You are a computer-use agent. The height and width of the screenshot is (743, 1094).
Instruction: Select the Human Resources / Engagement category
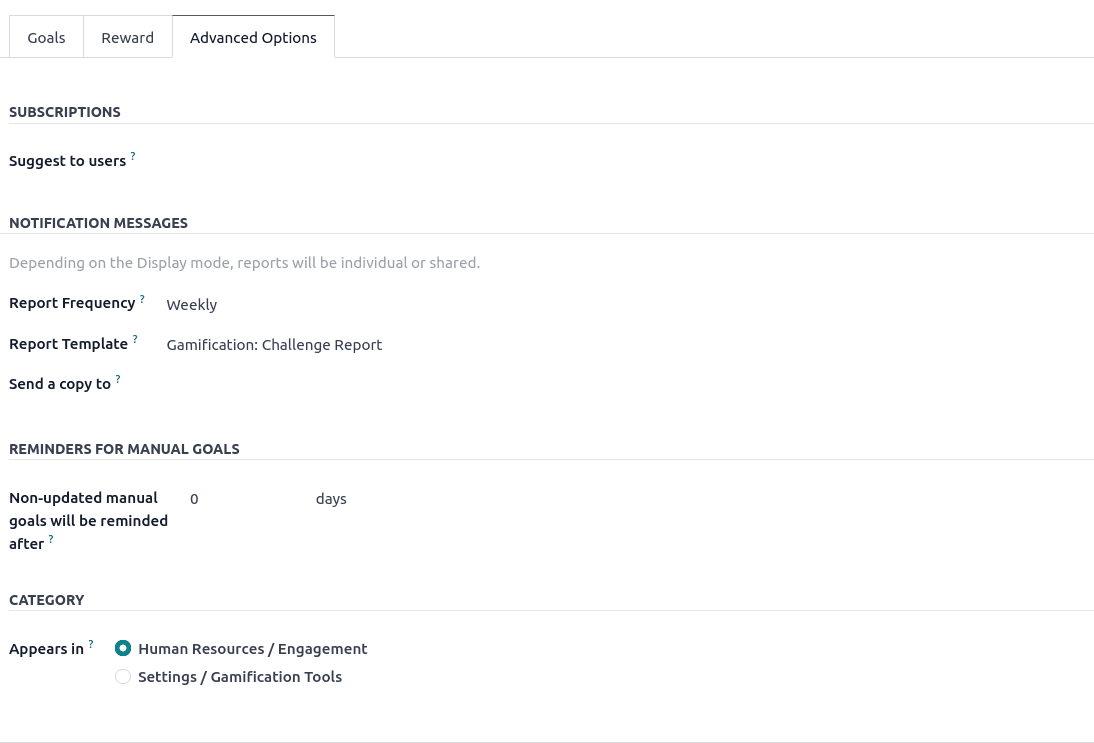pos(123,648)
